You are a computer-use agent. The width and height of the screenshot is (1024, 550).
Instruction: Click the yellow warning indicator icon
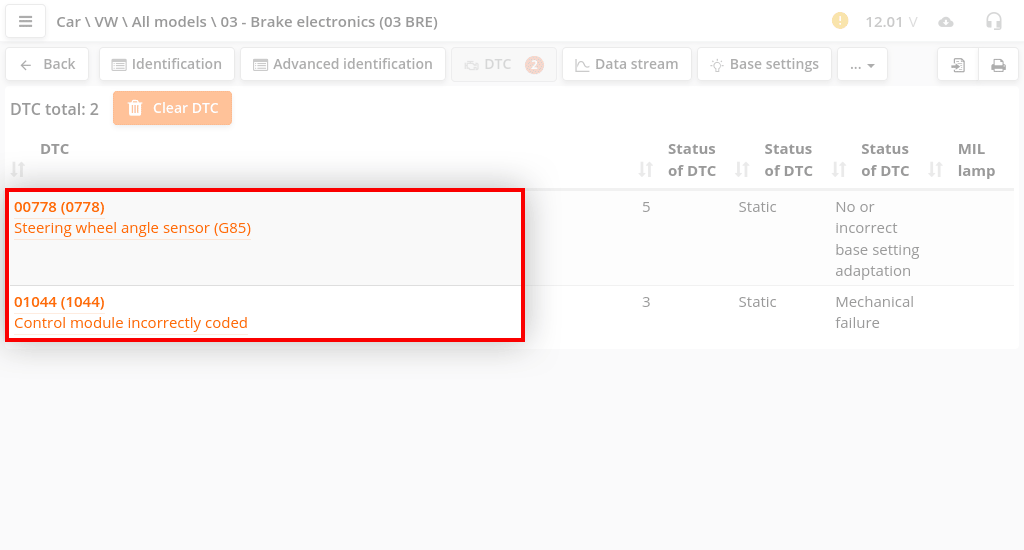[x=840, y=21]
